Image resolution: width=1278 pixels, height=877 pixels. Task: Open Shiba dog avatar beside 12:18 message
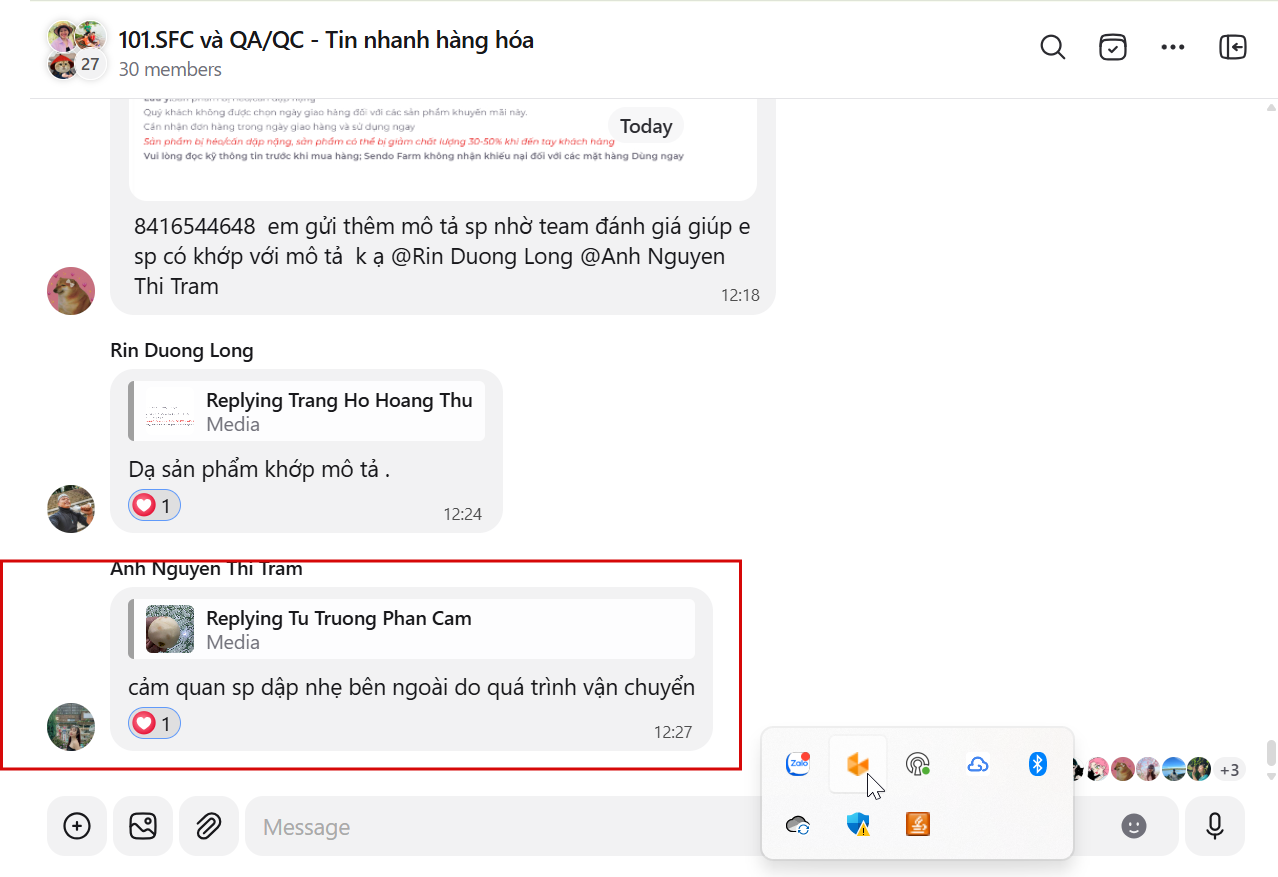coord(71,291)
